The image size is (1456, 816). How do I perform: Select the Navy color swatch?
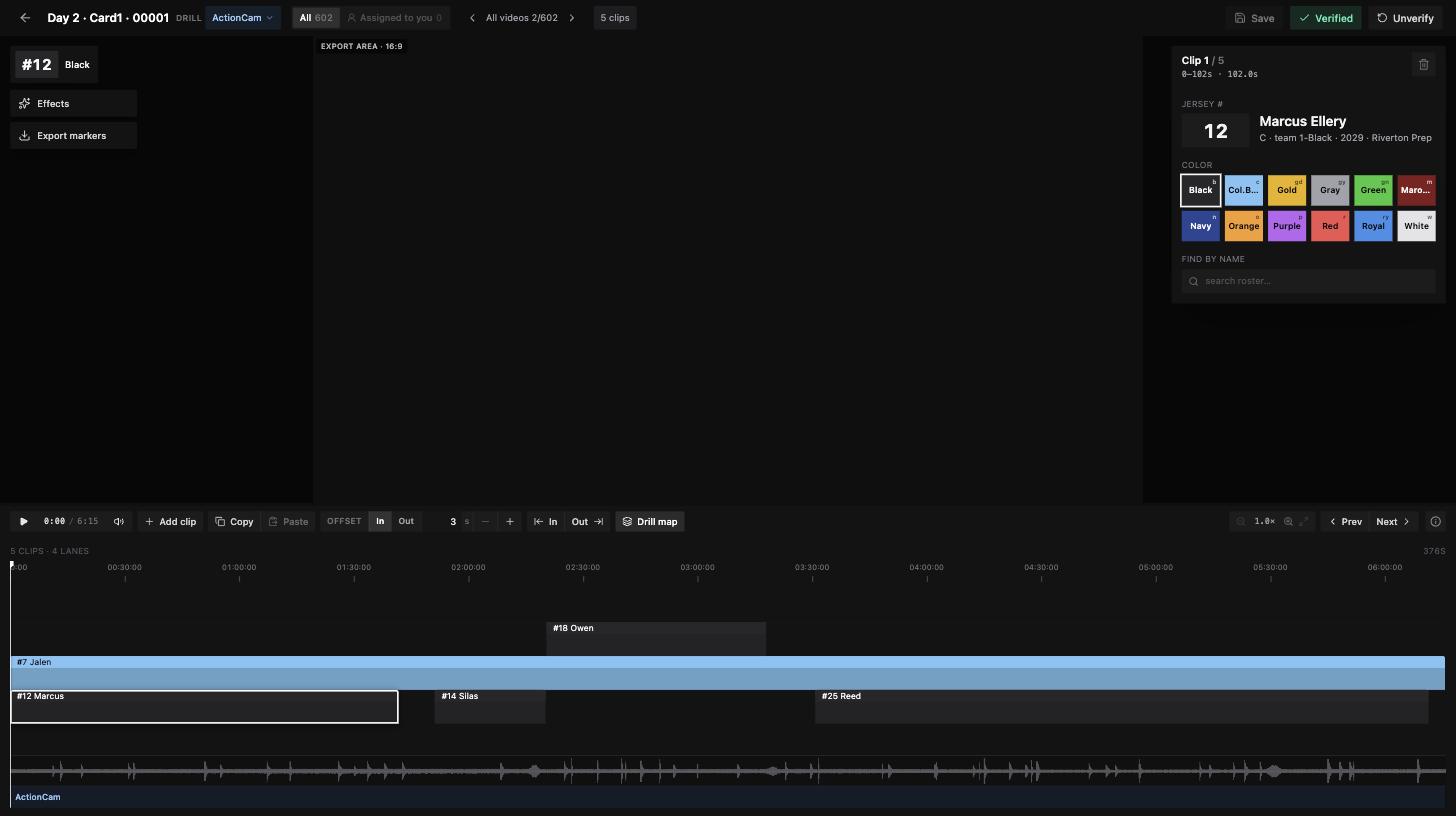point(1200,226)
